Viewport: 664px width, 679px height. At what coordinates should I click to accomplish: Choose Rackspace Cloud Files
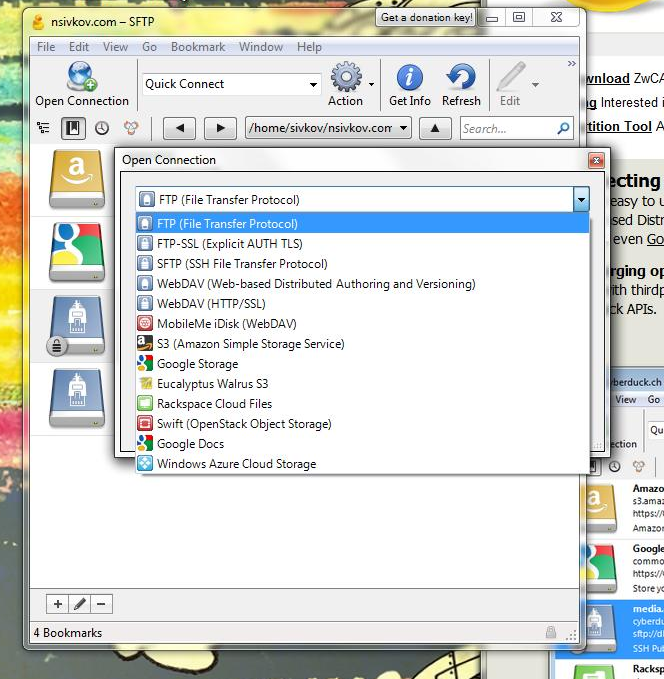(x=363, y=404)
